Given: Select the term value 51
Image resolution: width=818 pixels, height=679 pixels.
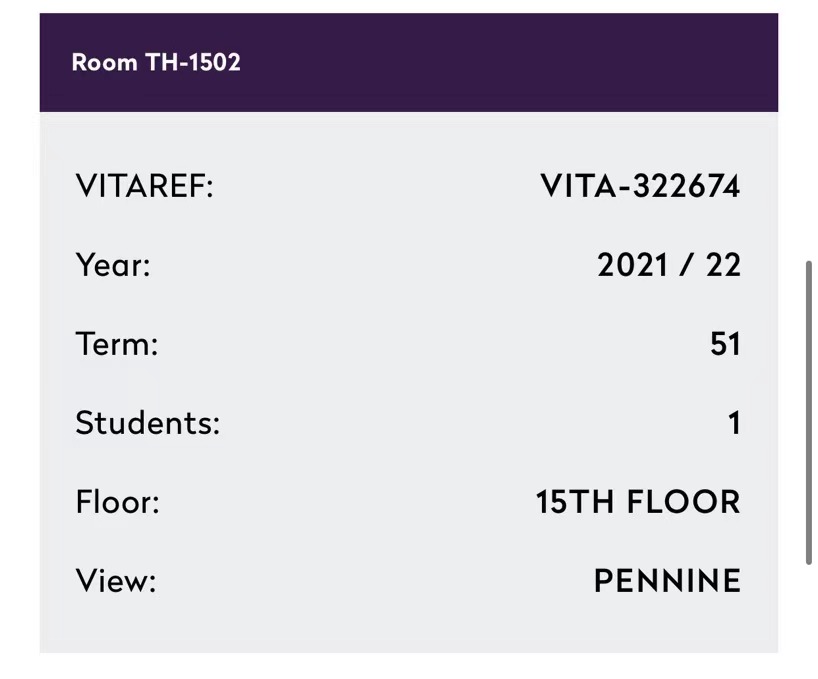Looking at the screenshot, I should (725, 344).
